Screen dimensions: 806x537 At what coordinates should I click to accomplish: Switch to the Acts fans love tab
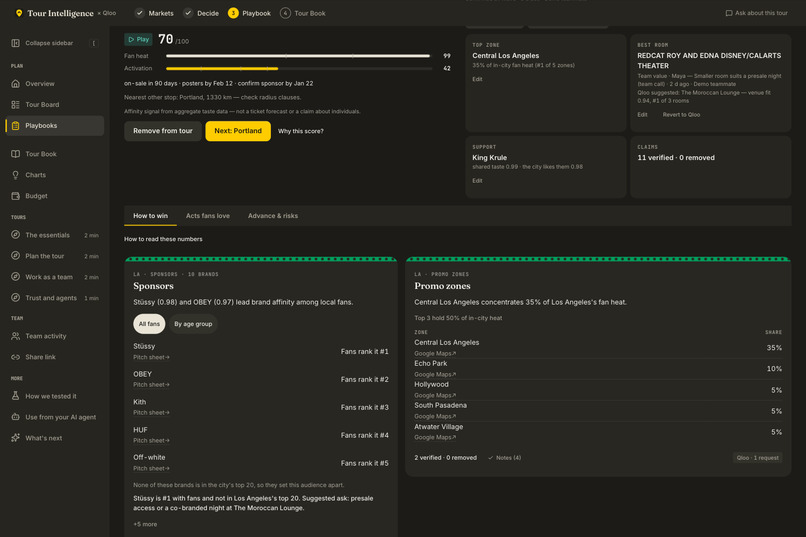[208, 216]
